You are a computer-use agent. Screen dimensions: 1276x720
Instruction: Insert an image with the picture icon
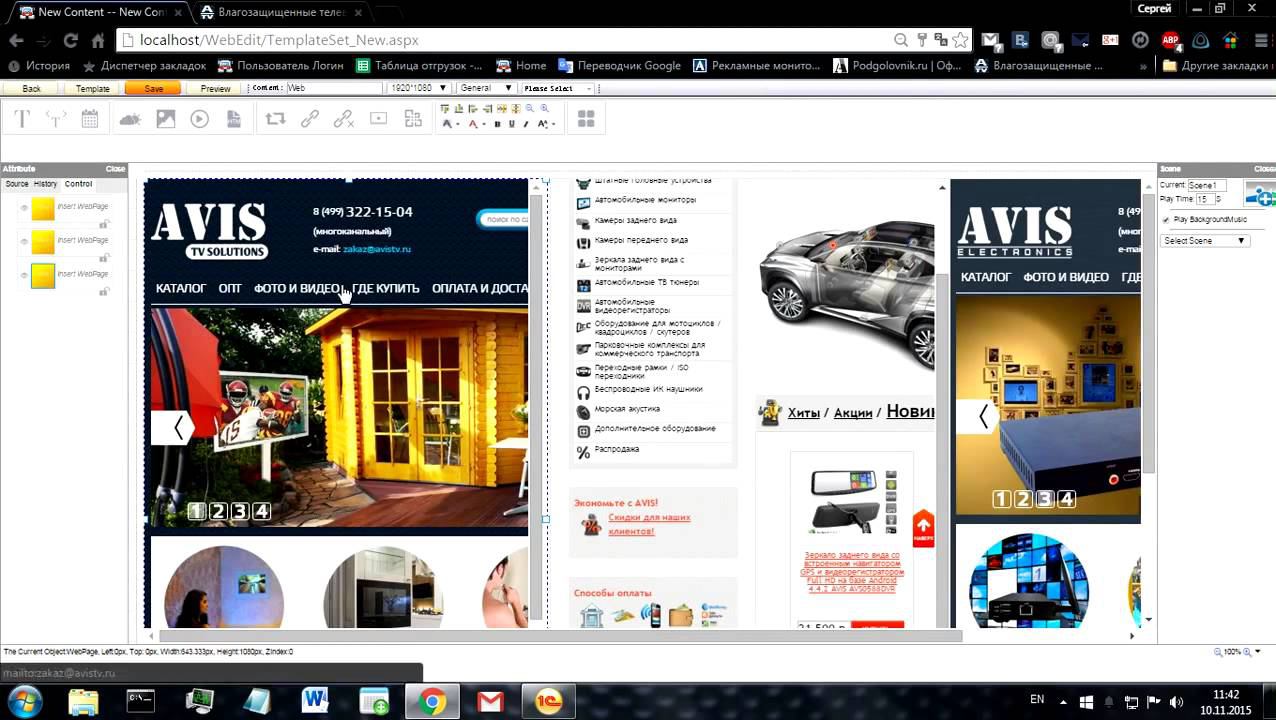tap(165, 119)
